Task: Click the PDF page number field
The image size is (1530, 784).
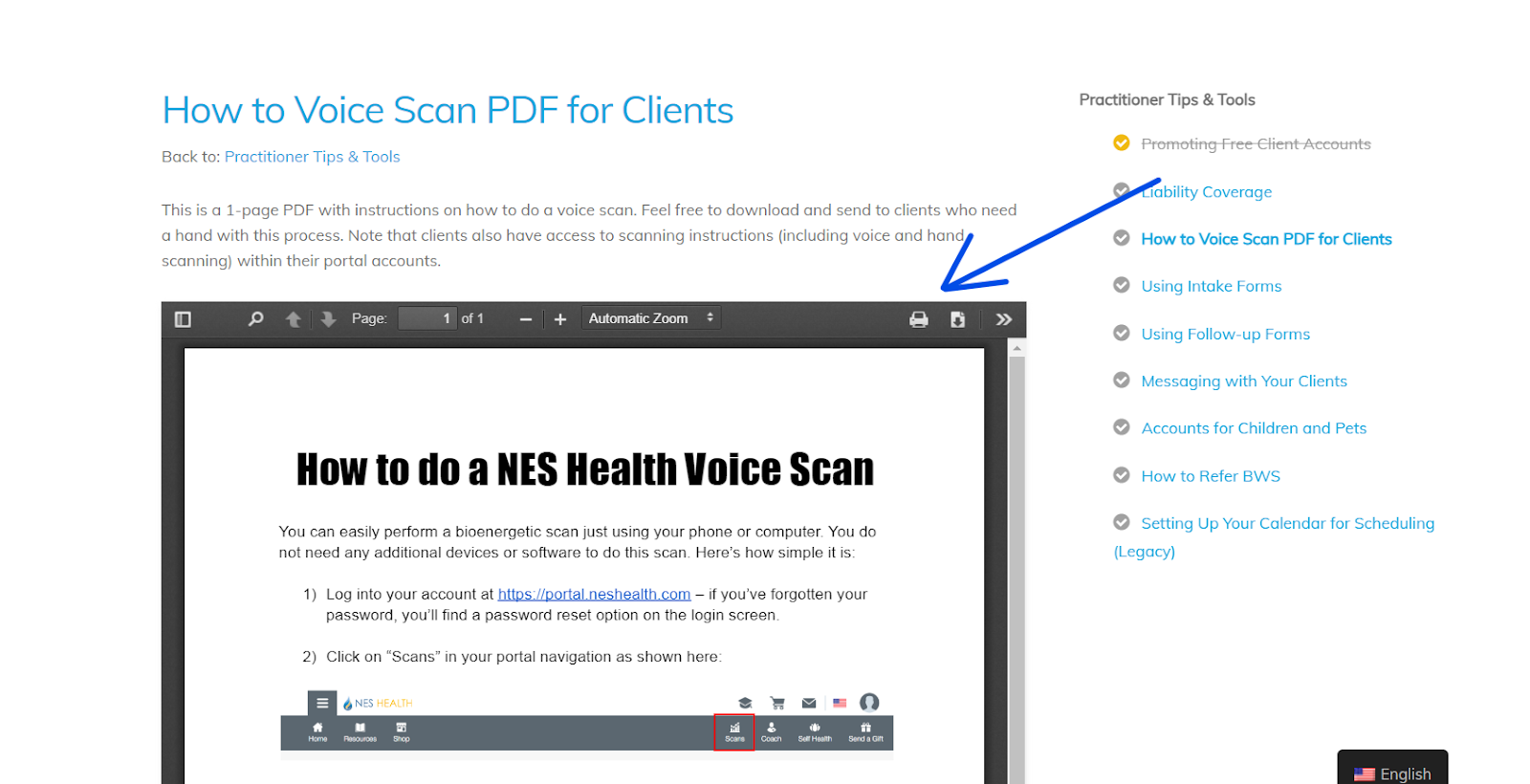Action: point(426,318)
